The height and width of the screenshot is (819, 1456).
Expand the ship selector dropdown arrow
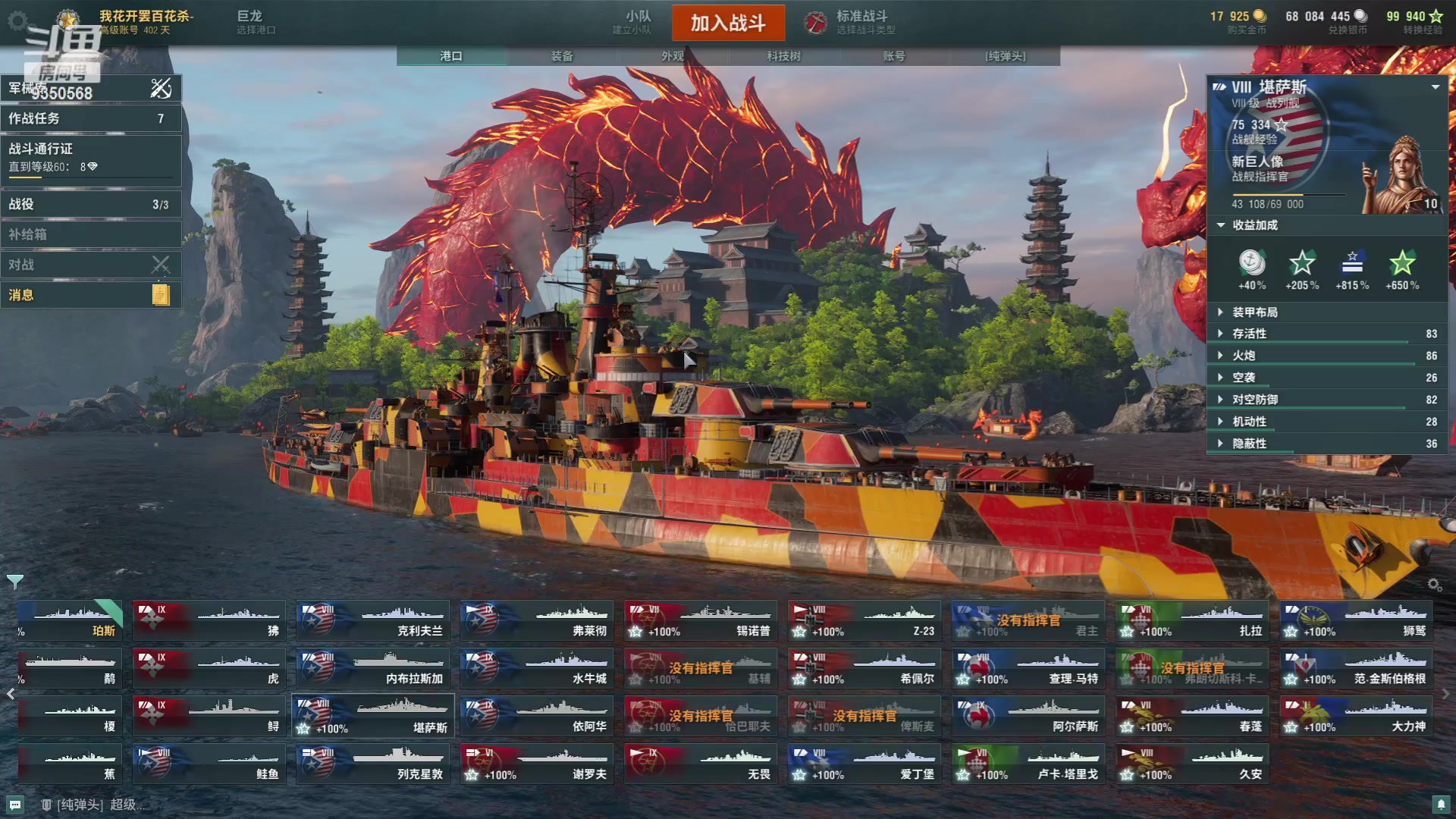[x=1435, y=87]
